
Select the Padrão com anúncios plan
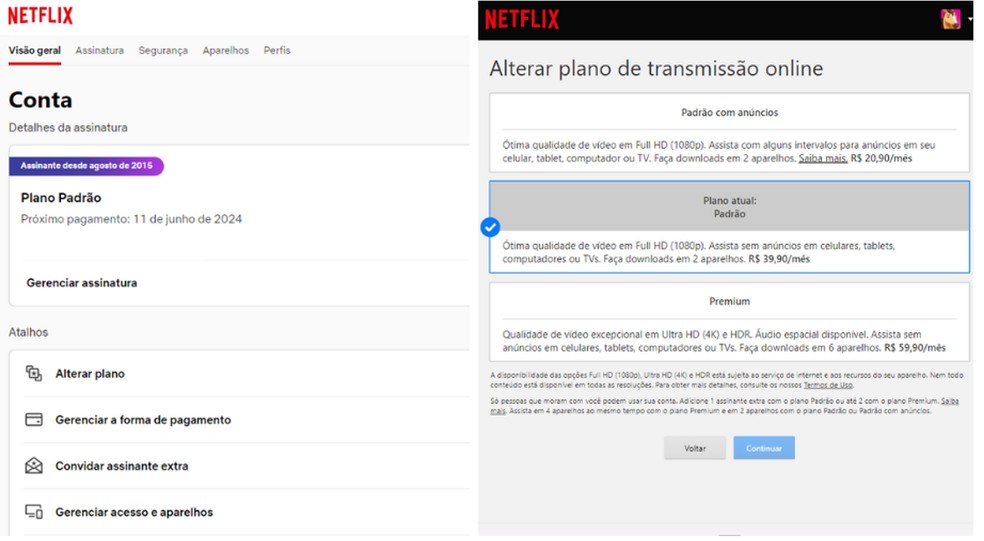point(729,133)
